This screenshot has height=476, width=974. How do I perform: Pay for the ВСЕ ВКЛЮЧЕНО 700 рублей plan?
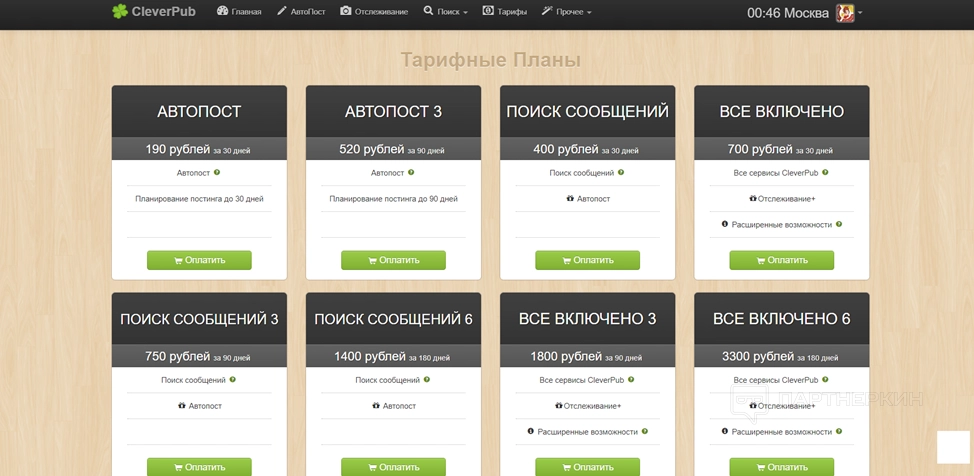[x=781, y=260]
